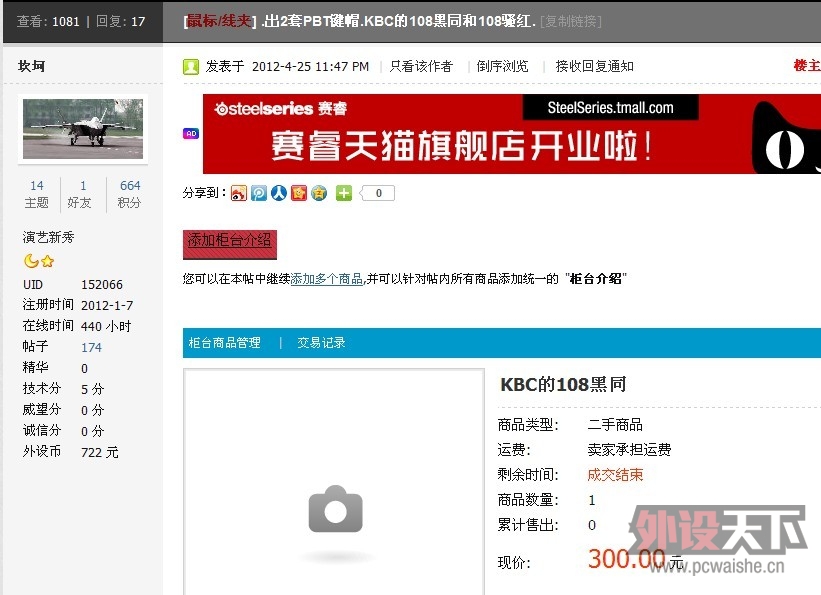Click the 722 元 外设币 value
This screenshot has height=595, width=821.
100,453
